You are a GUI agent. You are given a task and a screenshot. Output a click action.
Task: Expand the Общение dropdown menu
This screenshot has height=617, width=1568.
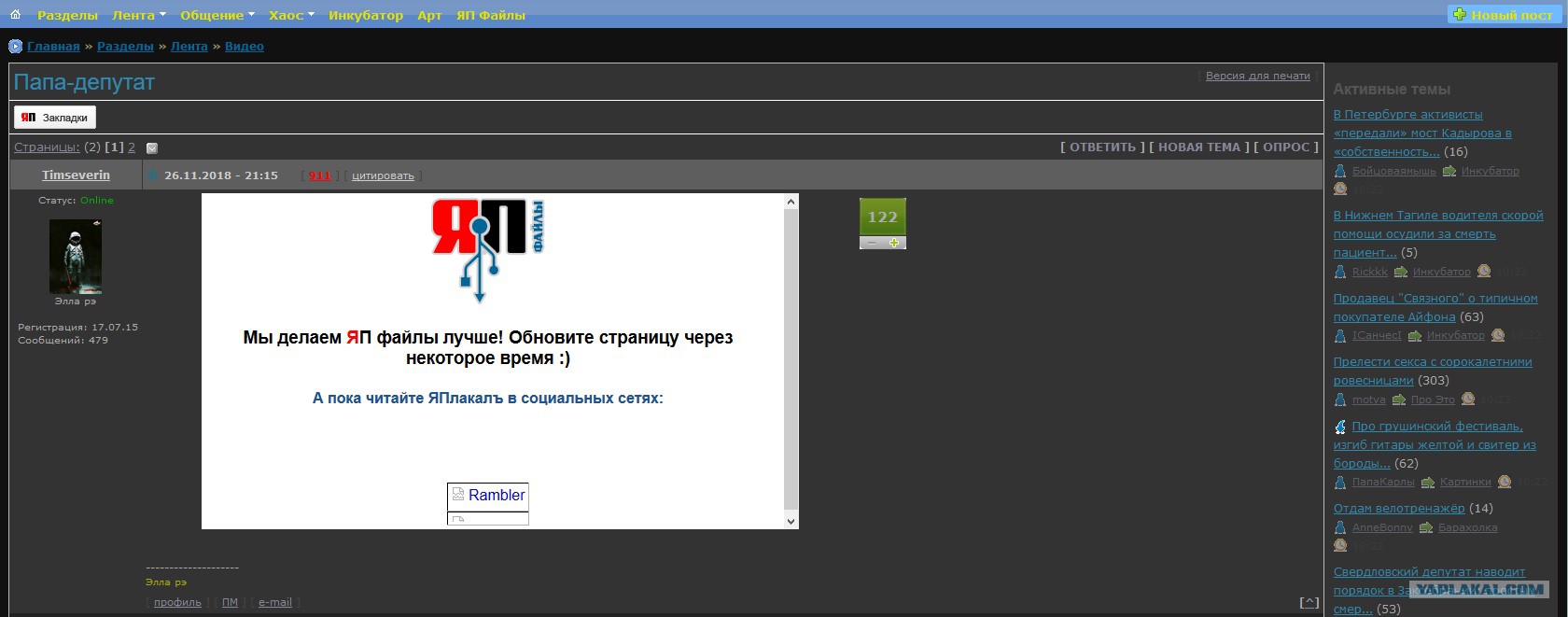(217, 15)
